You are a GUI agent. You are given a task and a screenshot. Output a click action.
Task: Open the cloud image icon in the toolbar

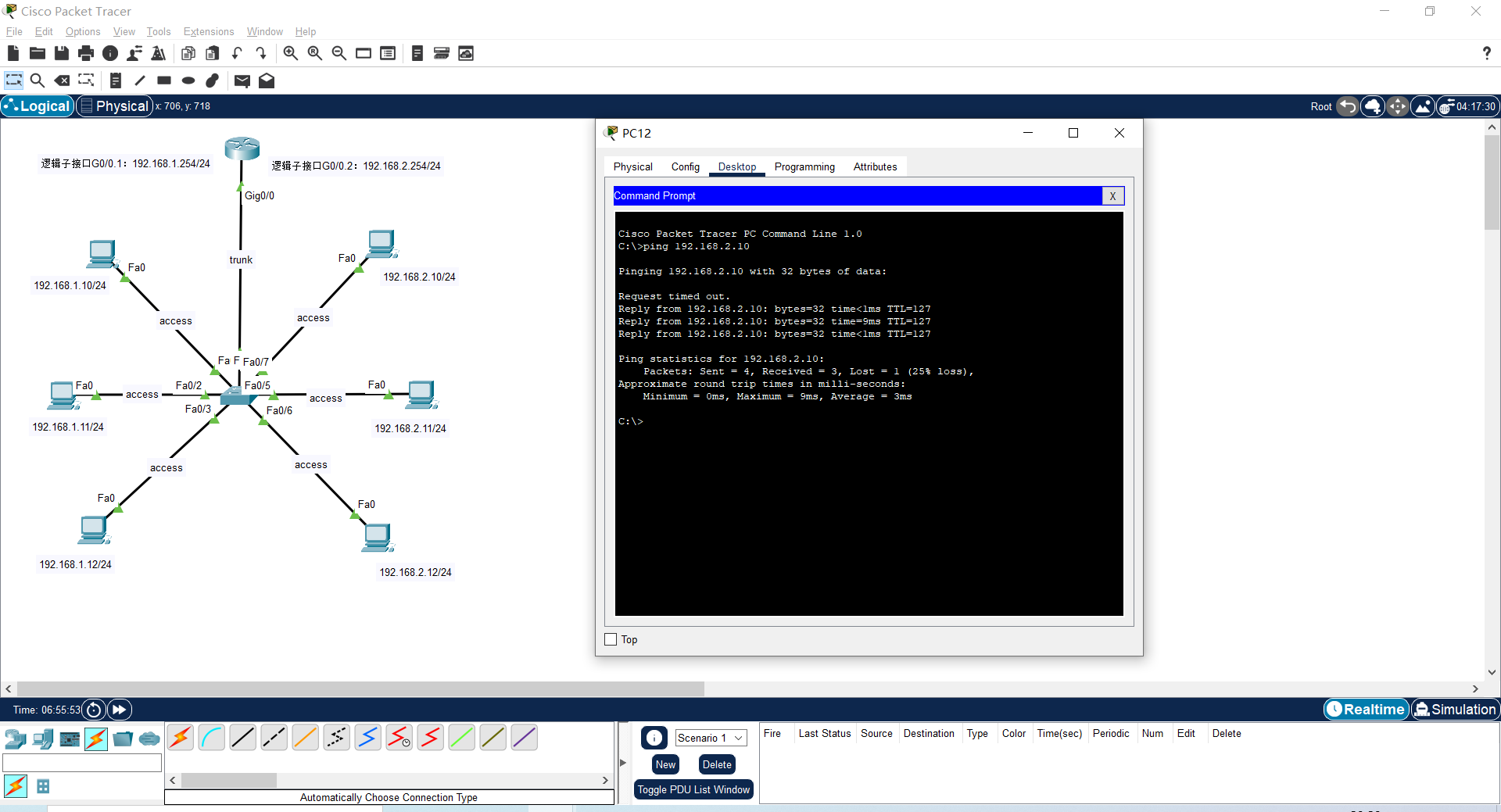466,53
